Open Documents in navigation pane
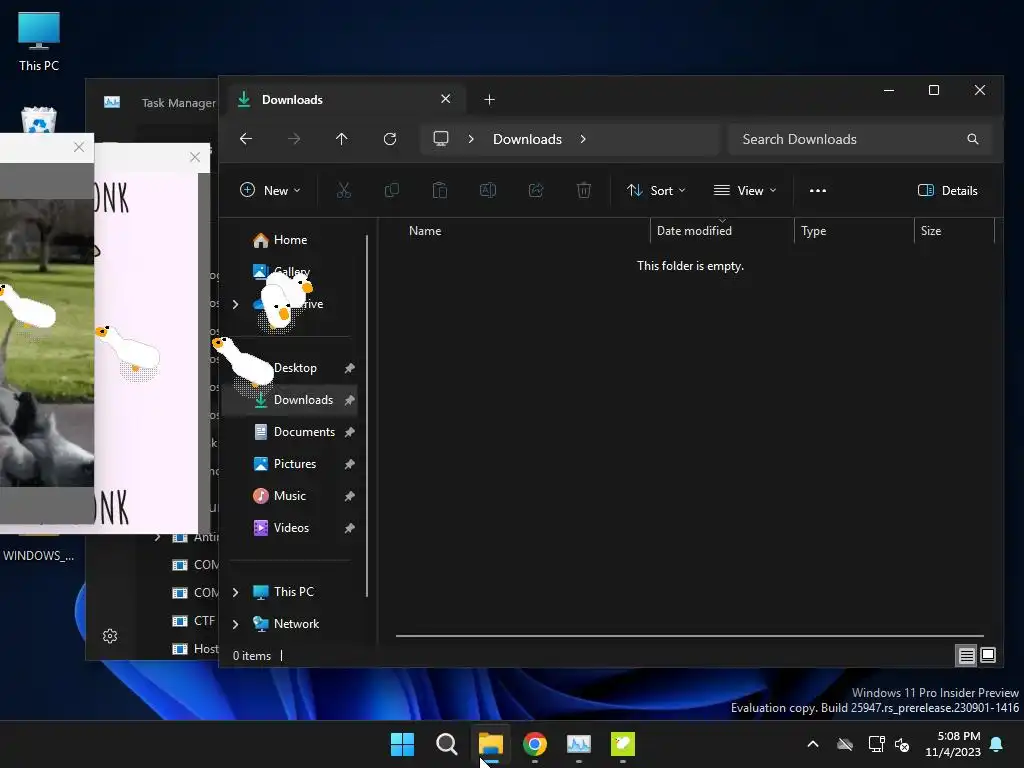The width and height of the screenshot is (1024, 768). click(304, 432)
